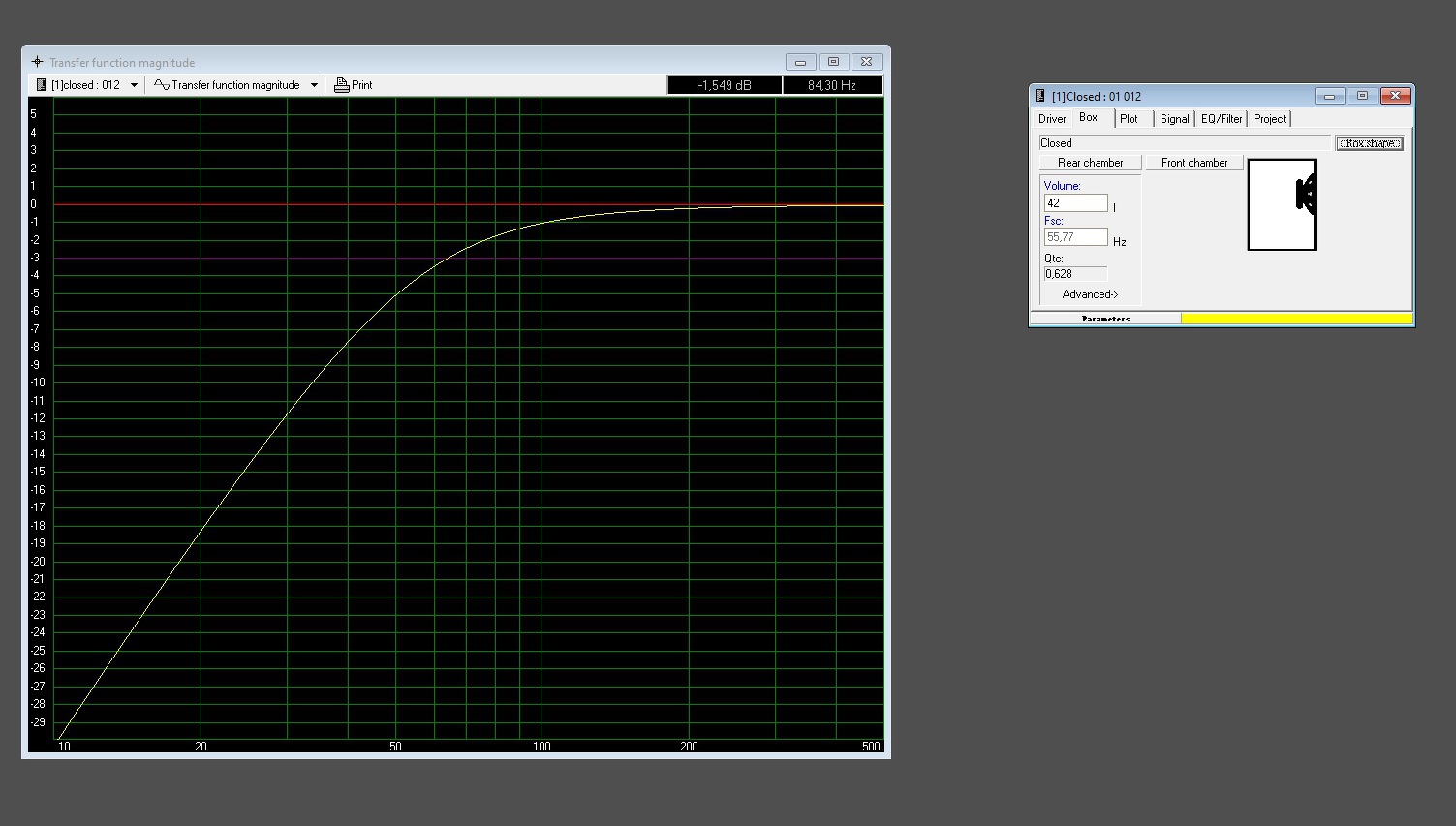Click the 100 Hz label on the frequency axis
Viewport: 1456px width, 826px height.
pos(542,747)
